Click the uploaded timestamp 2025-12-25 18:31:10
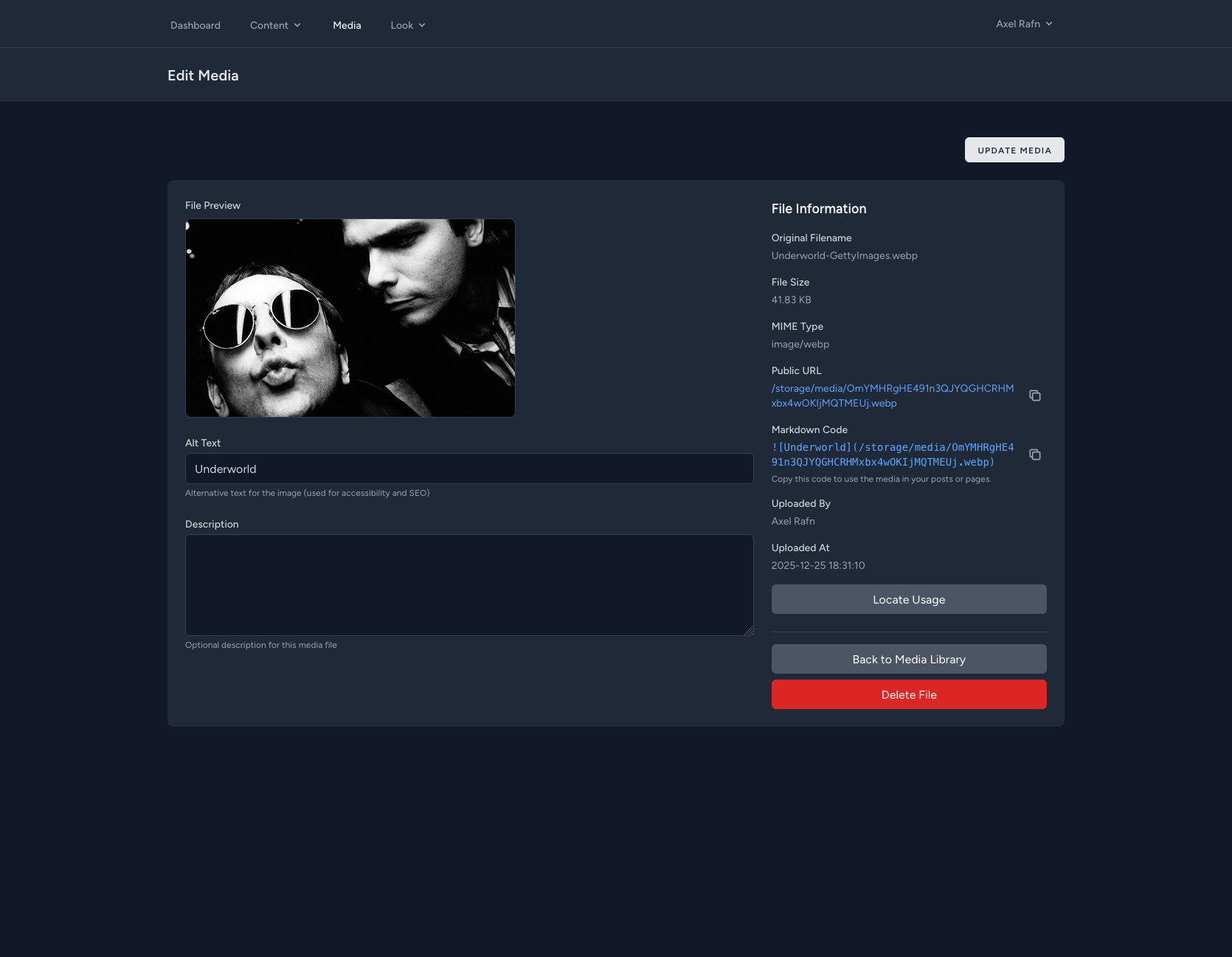 tap(818, 565)
